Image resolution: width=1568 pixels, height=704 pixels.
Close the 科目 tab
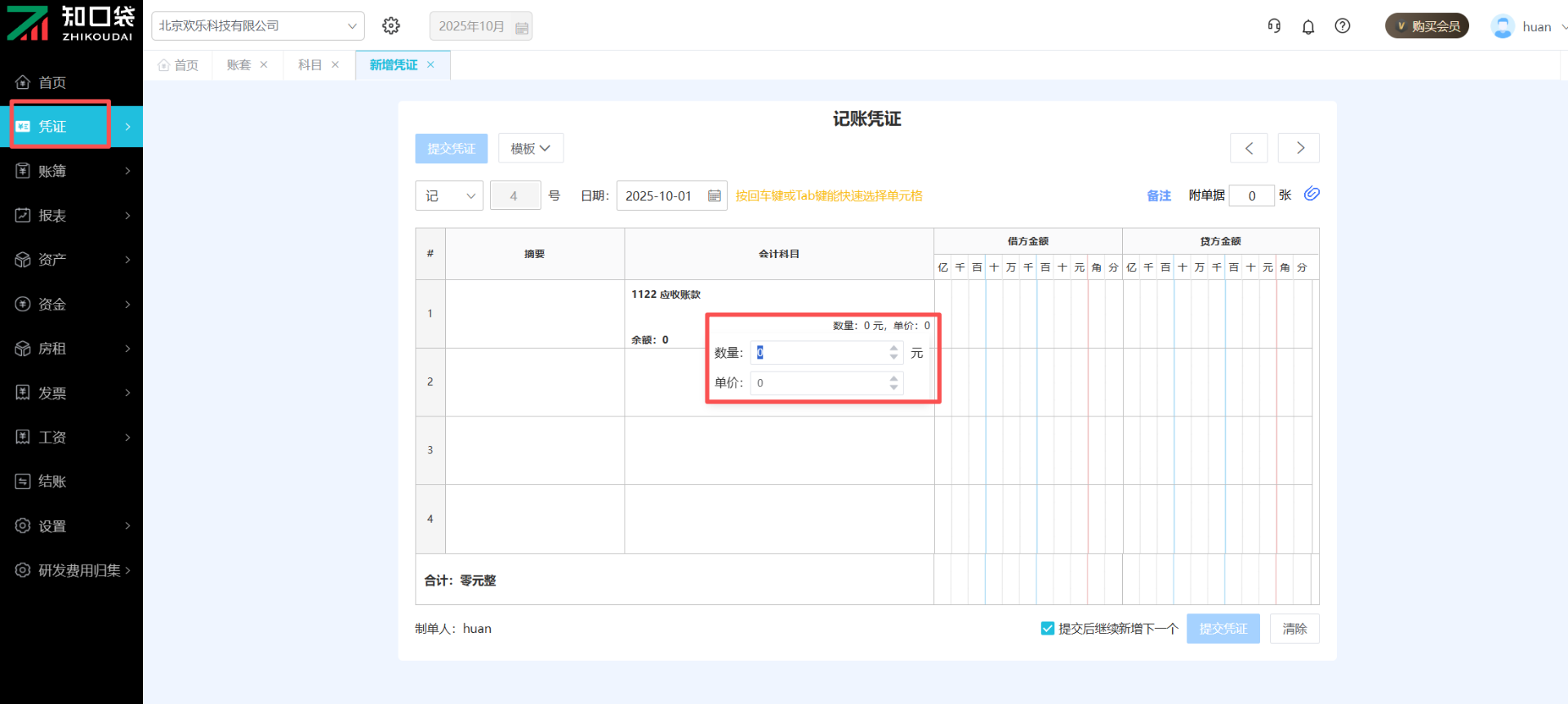[336, 65]
